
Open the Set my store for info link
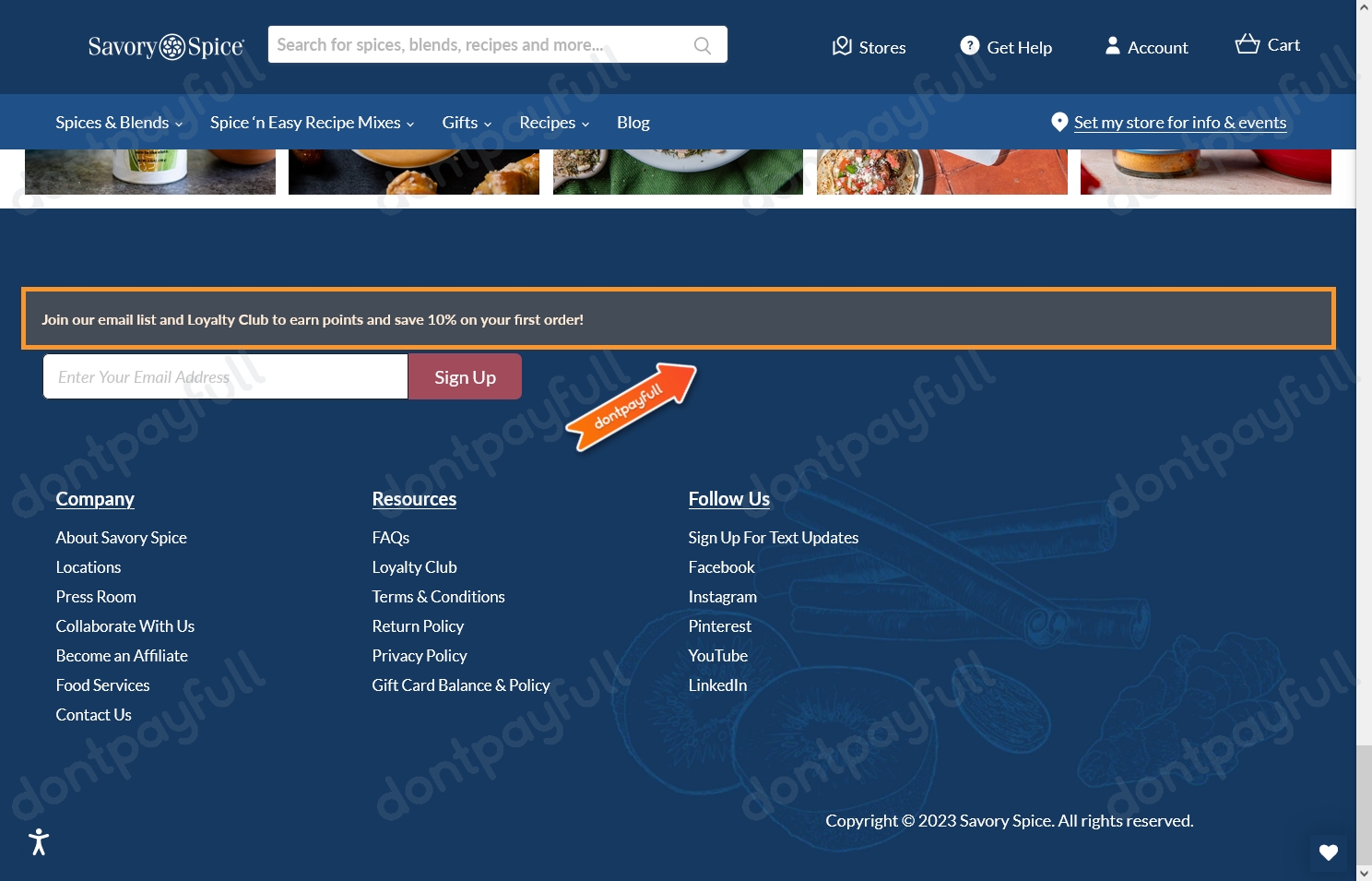[1180, 122]
